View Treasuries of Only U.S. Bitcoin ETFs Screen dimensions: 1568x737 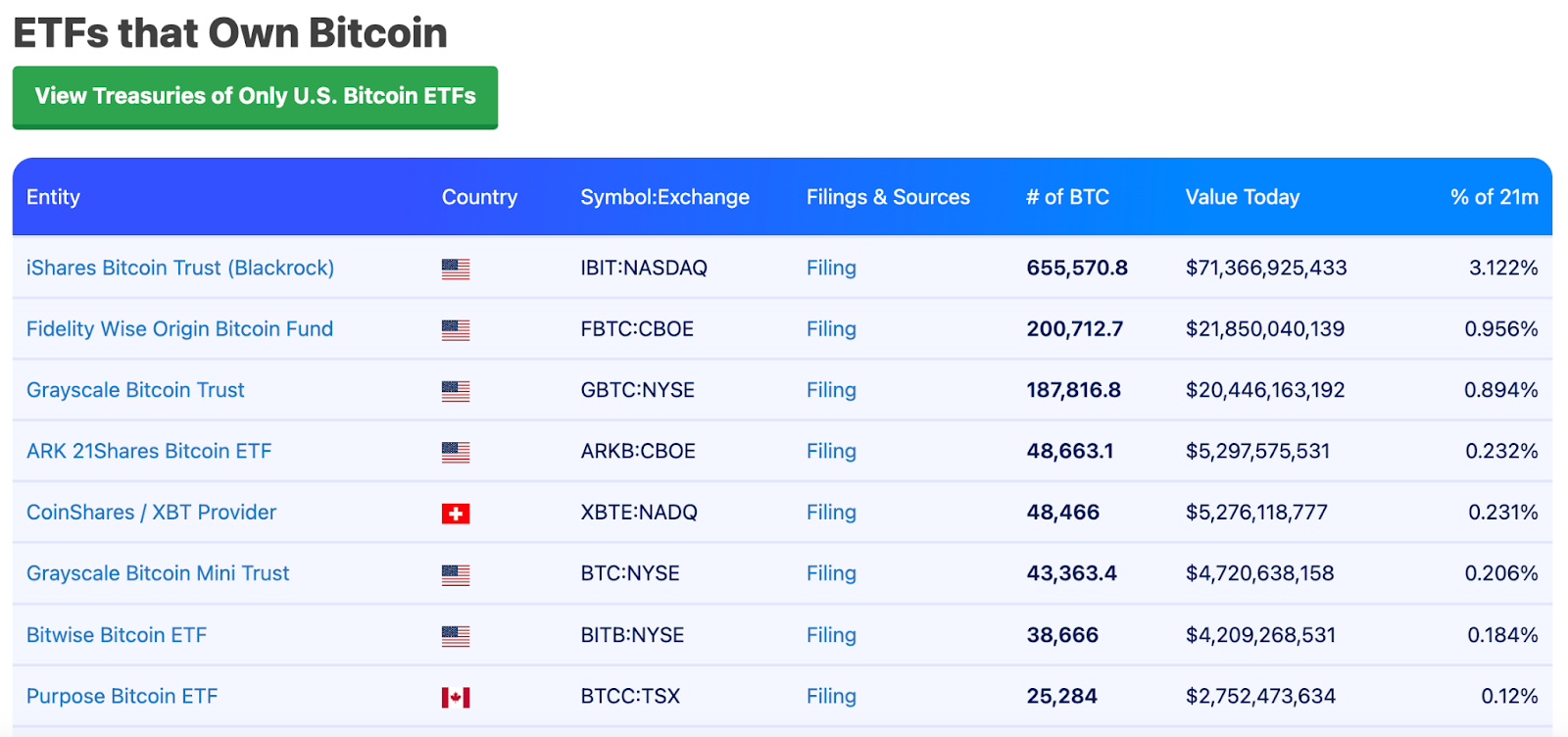pyautogui.click(x=255, y=96)
